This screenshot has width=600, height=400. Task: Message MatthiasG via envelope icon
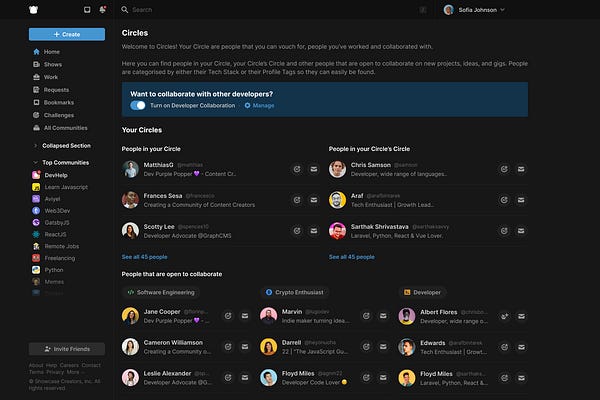(x=314, y=169)
